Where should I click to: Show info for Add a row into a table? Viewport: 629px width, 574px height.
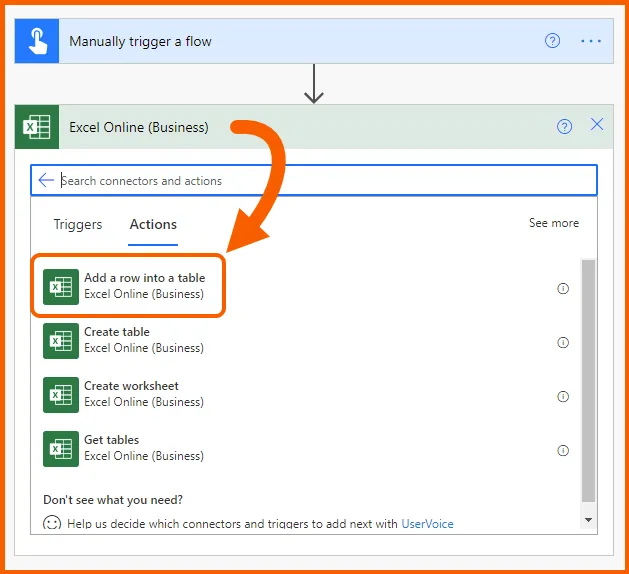(x=563, y=288)
